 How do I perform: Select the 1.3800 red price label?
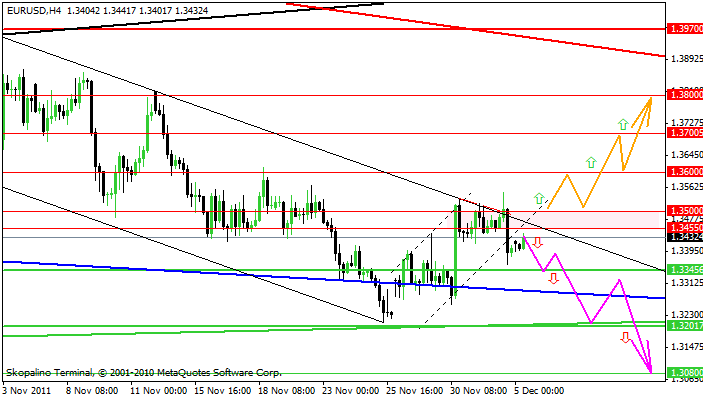pyautogui.click(x=685, y=95)
